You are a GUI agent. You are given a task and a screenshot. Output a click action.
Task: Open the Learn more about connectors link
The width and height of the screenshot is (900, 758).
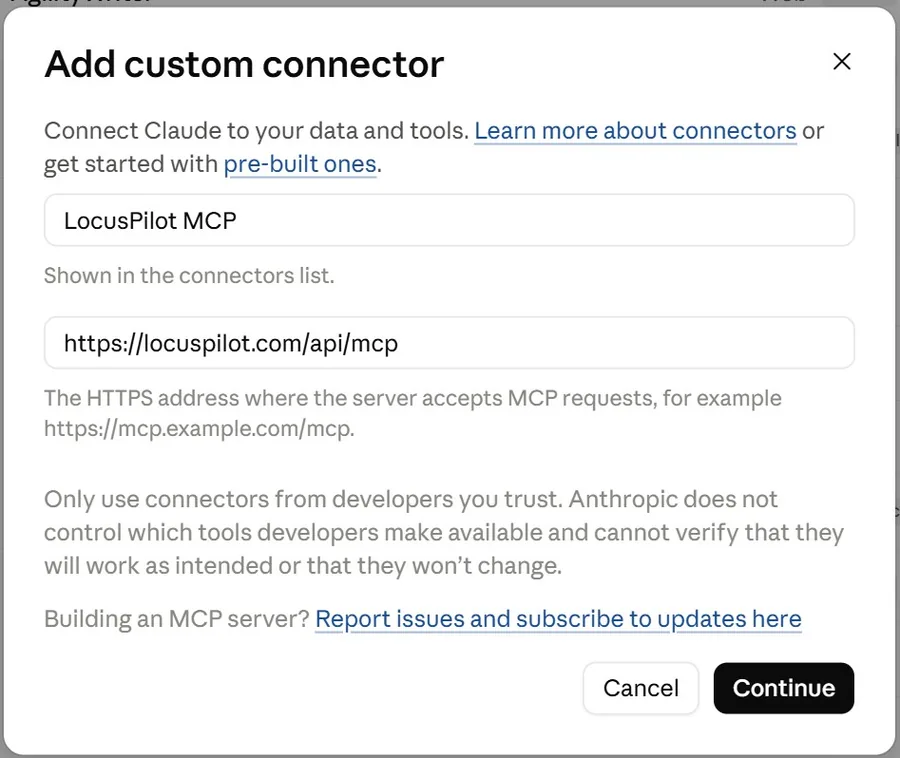point(635,131)
